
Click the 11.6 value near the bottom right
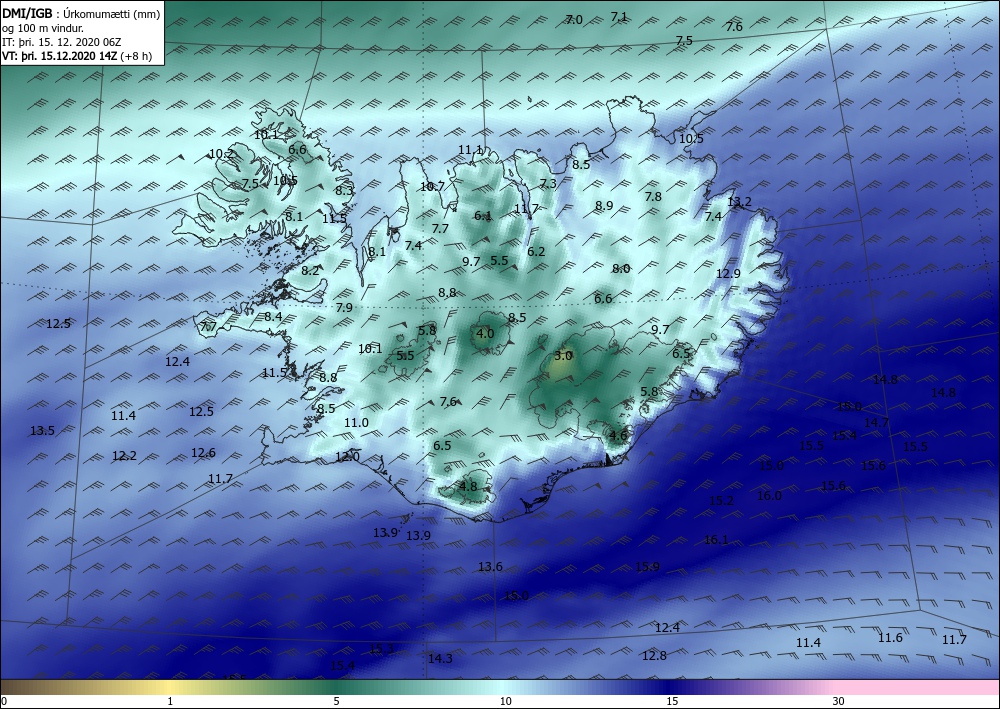click(x=890, y=638)
